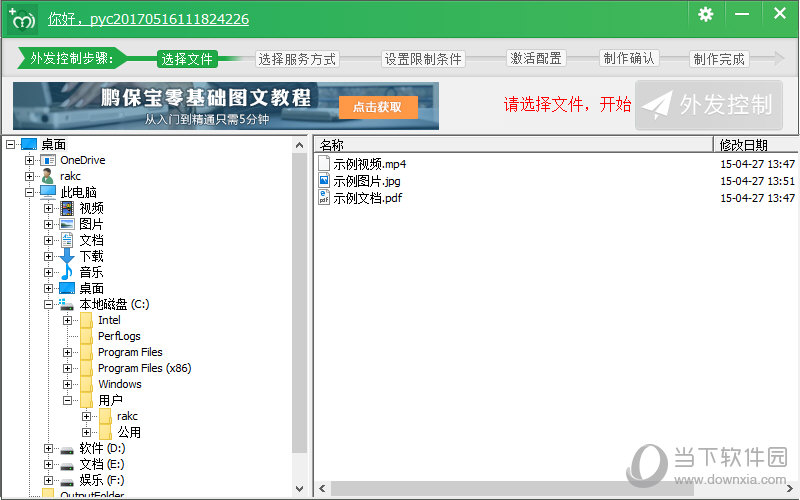800x500 pixels.
Task: Select the 示例视频.mp4 file icon
Action: click(x=323, y=163)
